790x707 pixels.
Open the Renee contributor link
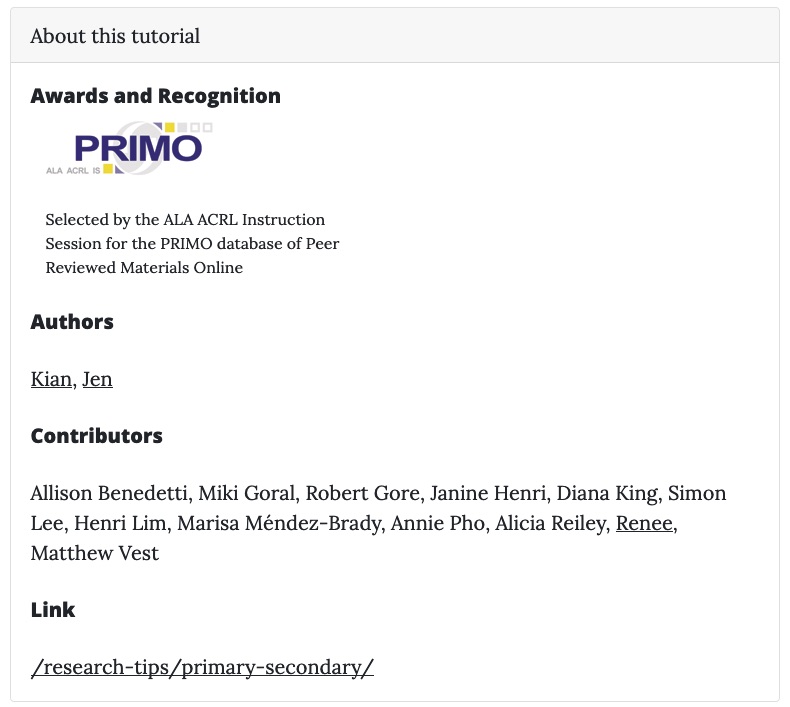(644, 523)
